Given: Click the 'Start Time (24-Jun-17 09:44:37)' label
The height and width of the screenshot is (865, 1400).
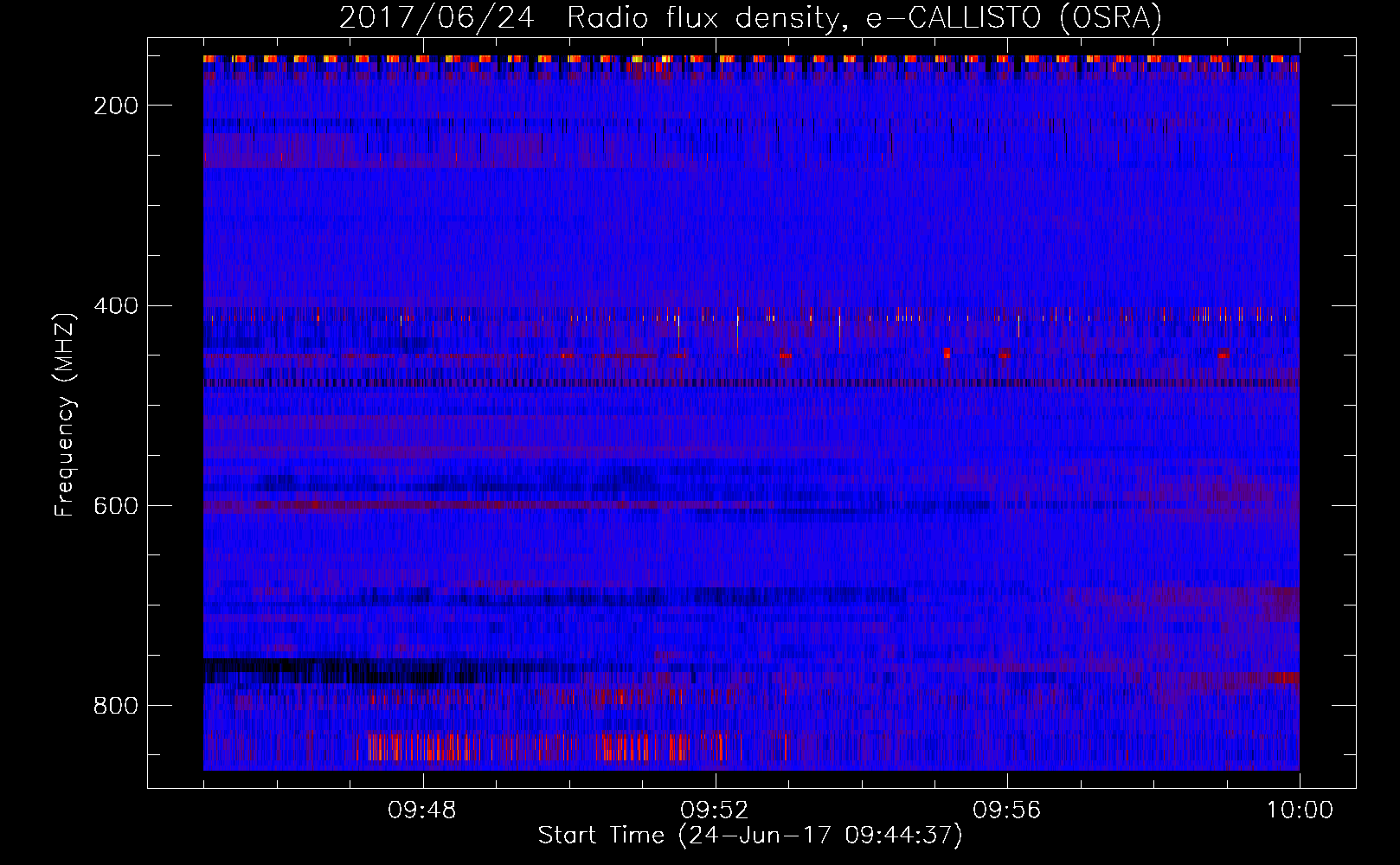Looking at the screenshot, I should (750, 836).
